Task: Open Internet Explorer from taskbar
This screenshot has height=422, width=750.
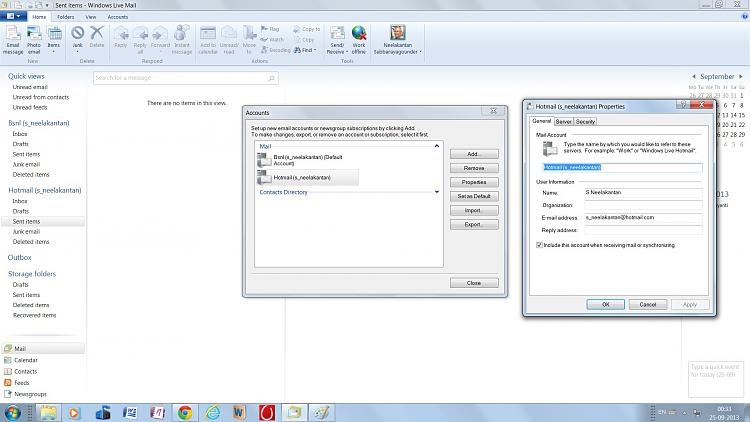Action: pyautogui.click(x=212, y=412)
